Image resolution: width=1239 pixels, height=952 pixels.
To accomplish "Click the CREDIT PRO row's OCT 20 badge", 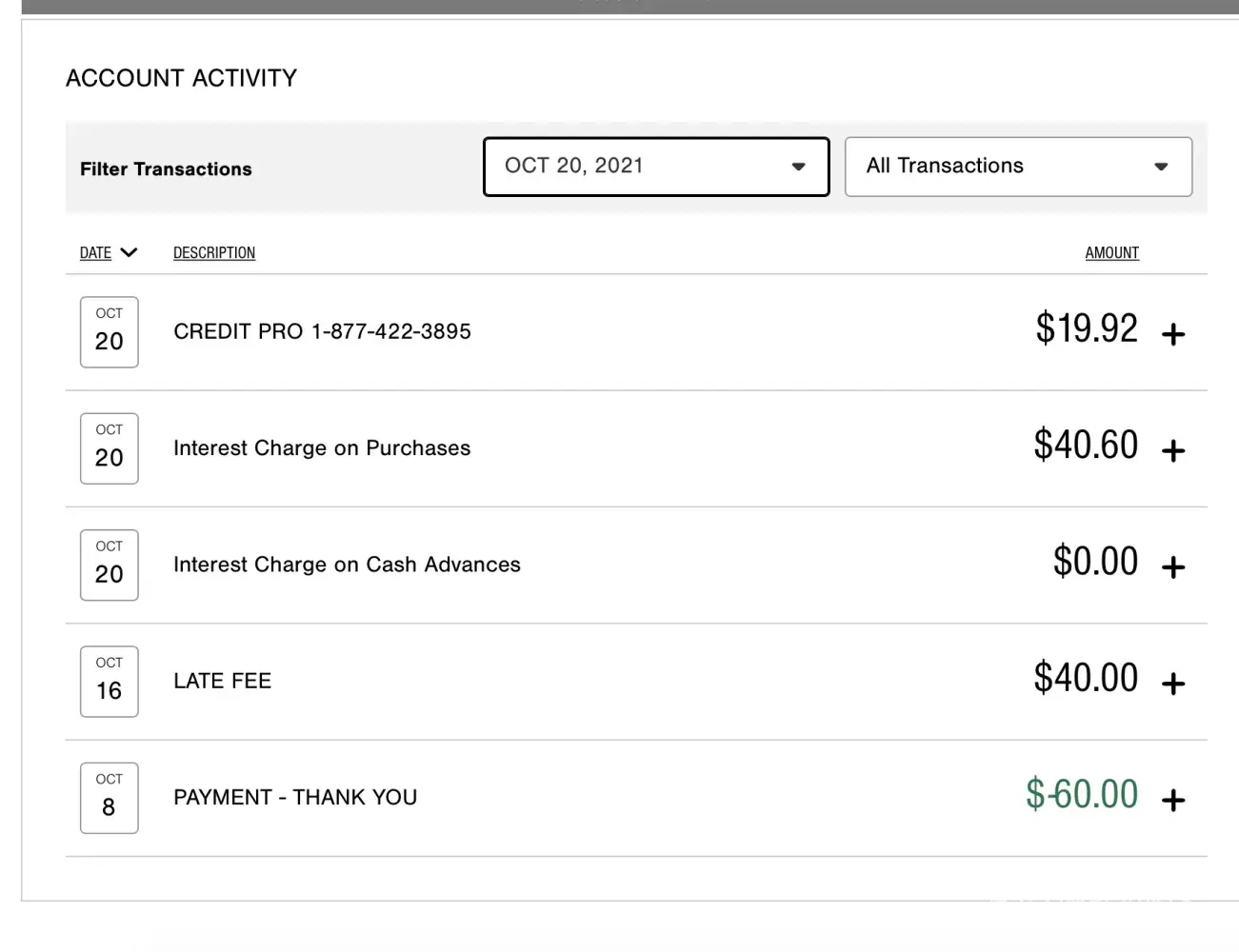I will [x=110, y=332].
